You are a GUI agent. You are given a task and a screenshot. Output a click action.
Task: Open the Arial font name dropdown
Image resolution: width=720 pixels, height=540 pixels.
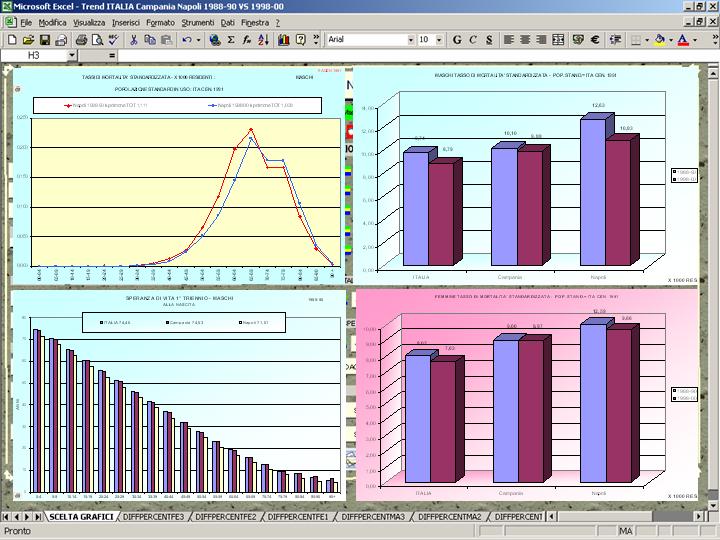pos(411,40)
